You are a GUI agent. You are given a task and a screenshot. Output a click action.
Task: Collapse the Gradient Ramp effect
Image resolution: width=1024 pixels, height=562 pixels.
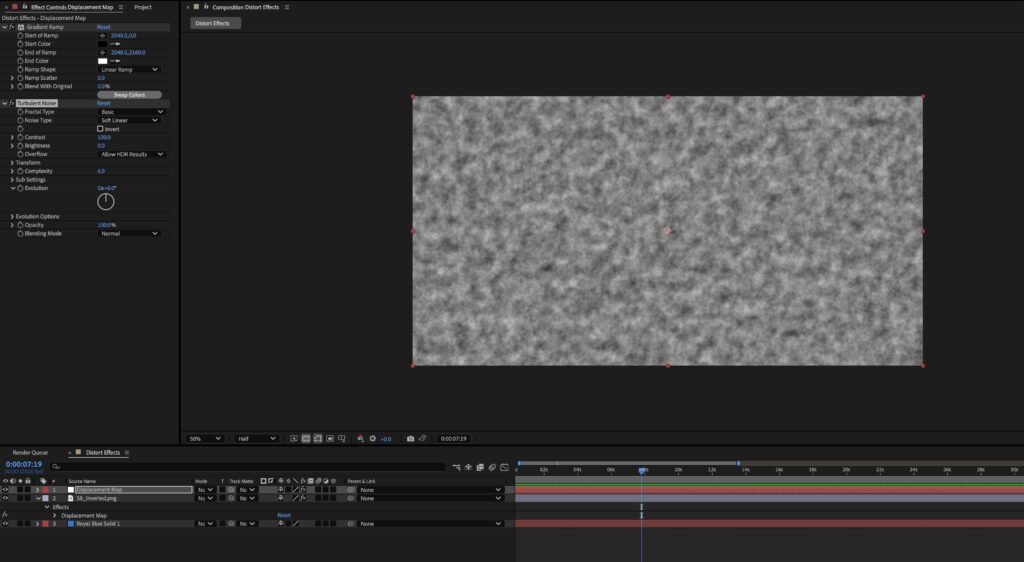(5, 27)
